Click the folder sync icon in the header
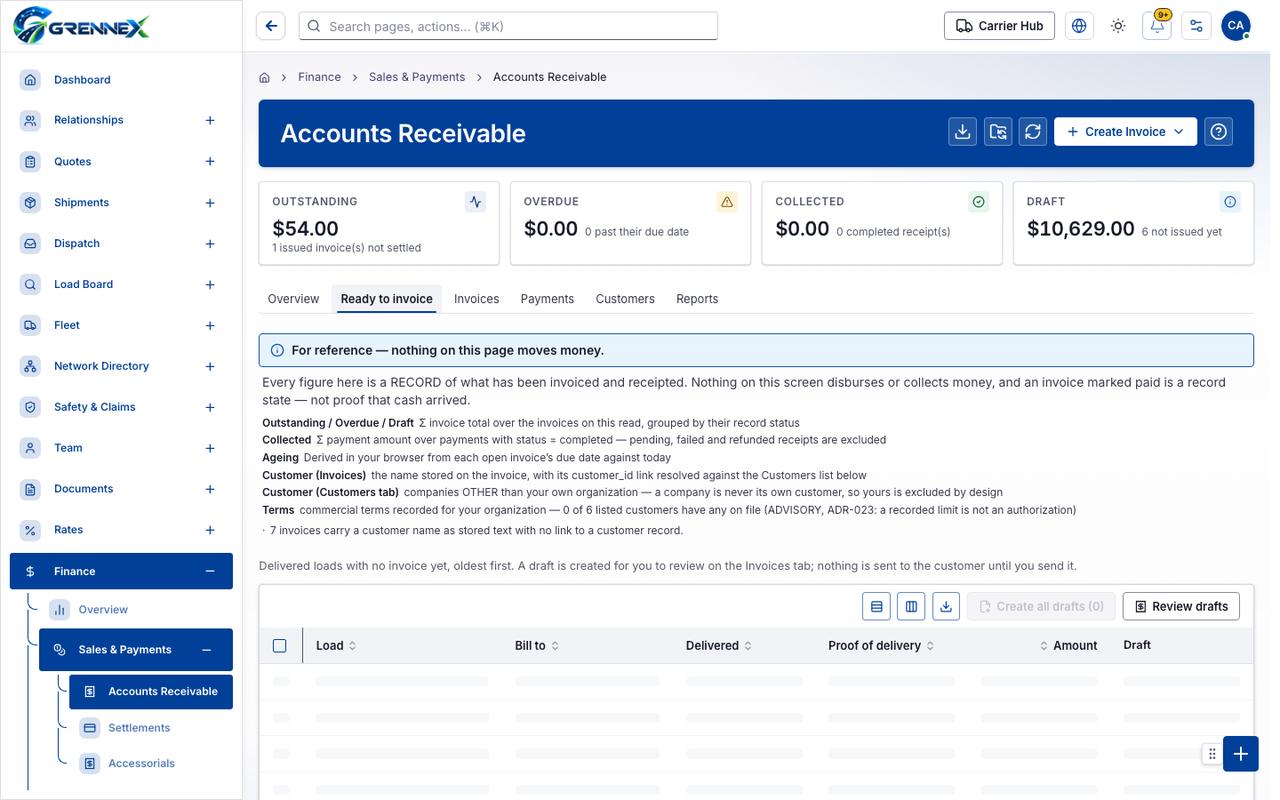 pos(998,132)
